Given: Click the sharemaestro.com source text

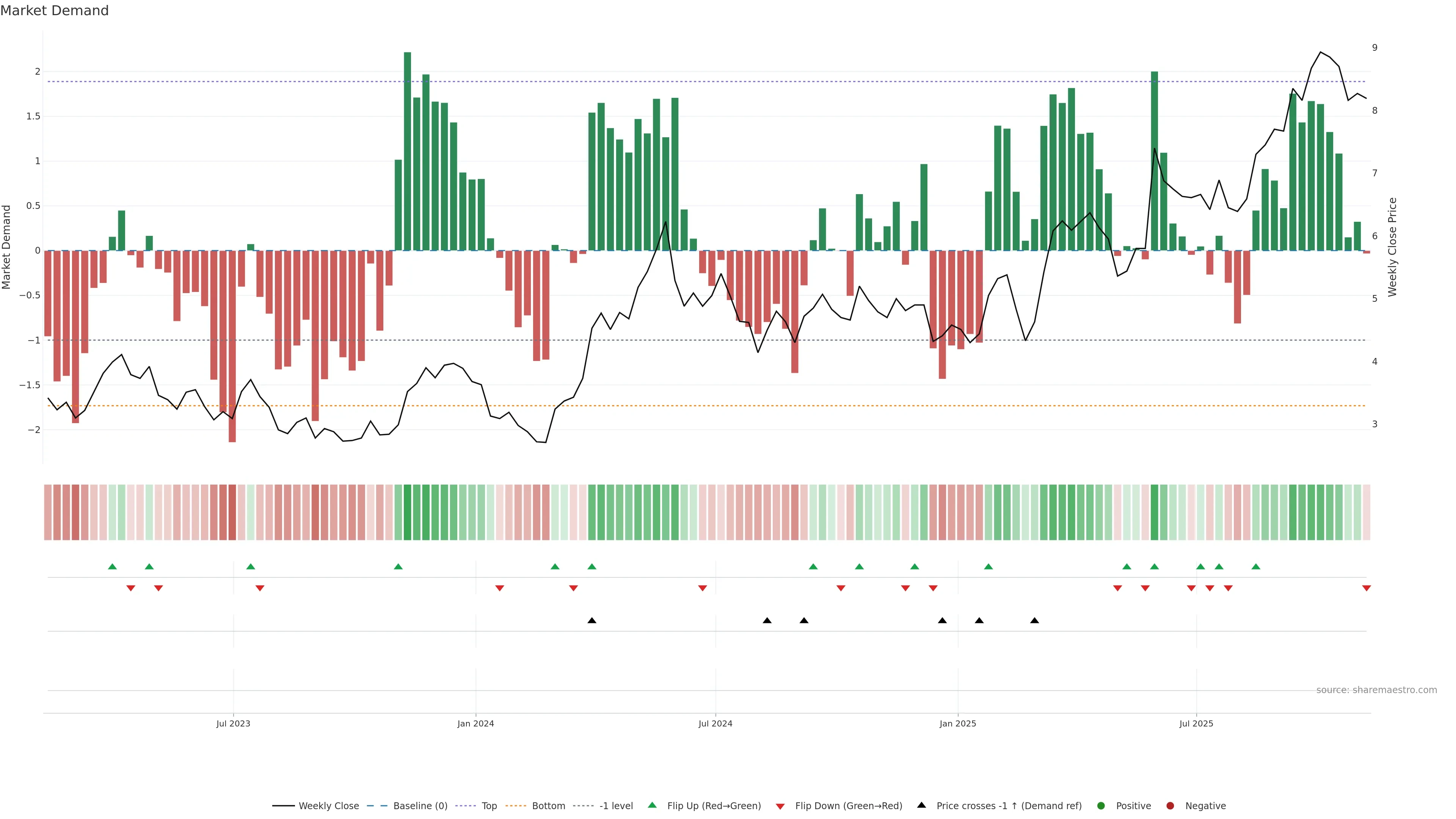Looking at the screenshot, I should click(x=1376, y=690).
